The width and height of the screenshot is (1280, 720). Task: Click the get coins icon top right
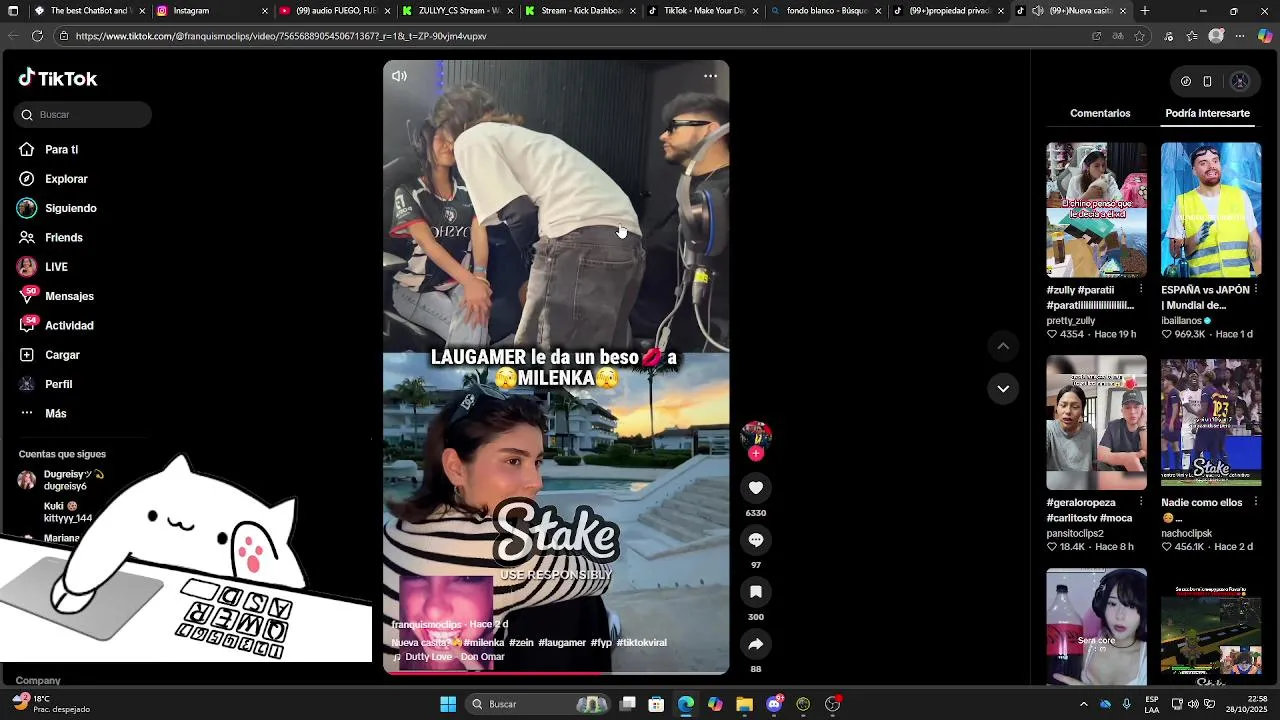(1186, 82)
